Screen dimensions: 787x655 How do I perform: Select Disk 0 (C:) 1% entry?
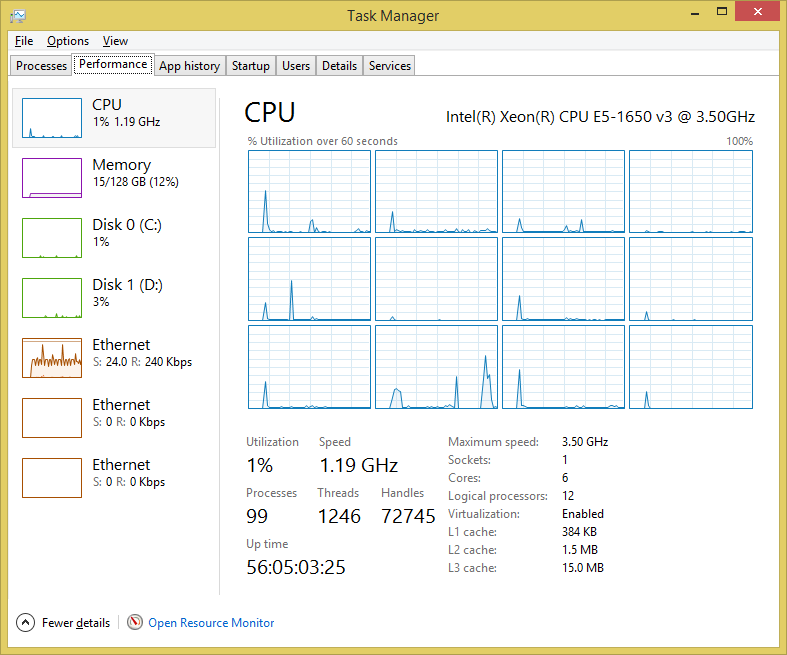point(114,238)
